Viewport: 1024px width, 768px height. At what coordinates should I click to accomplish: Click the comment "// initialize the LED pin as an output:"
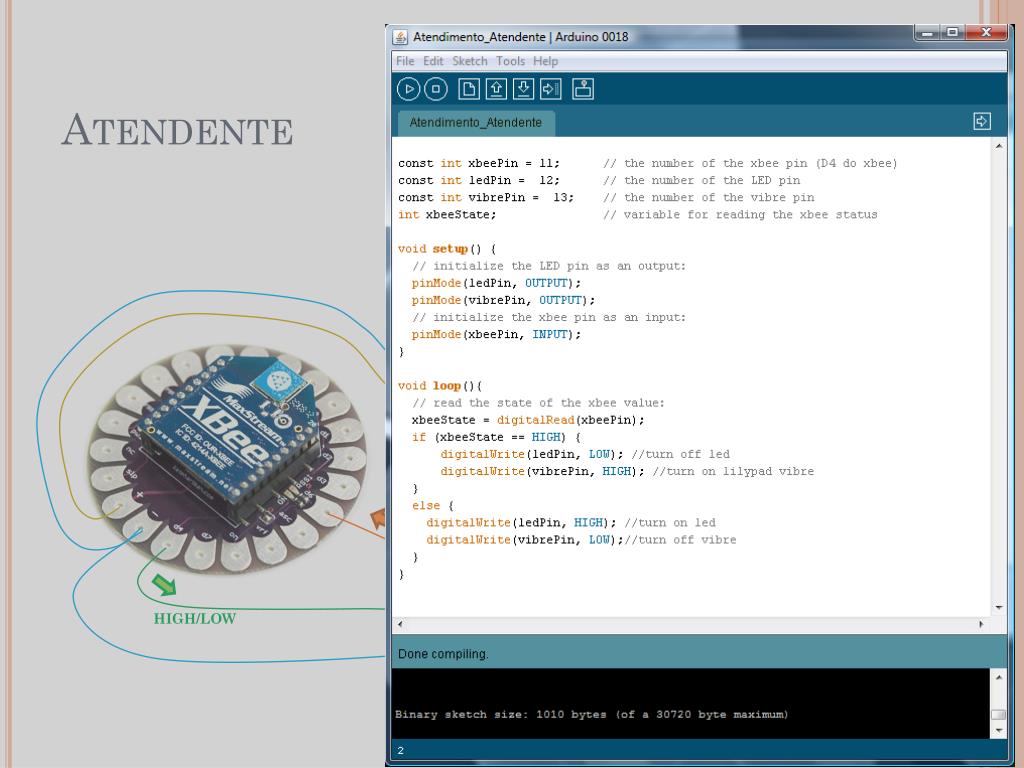(x=549, y=266)
